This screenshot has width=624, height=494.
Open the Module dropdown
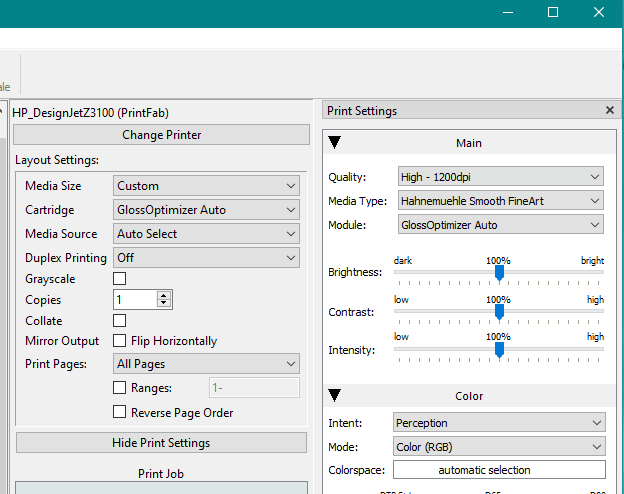[501, 225]
